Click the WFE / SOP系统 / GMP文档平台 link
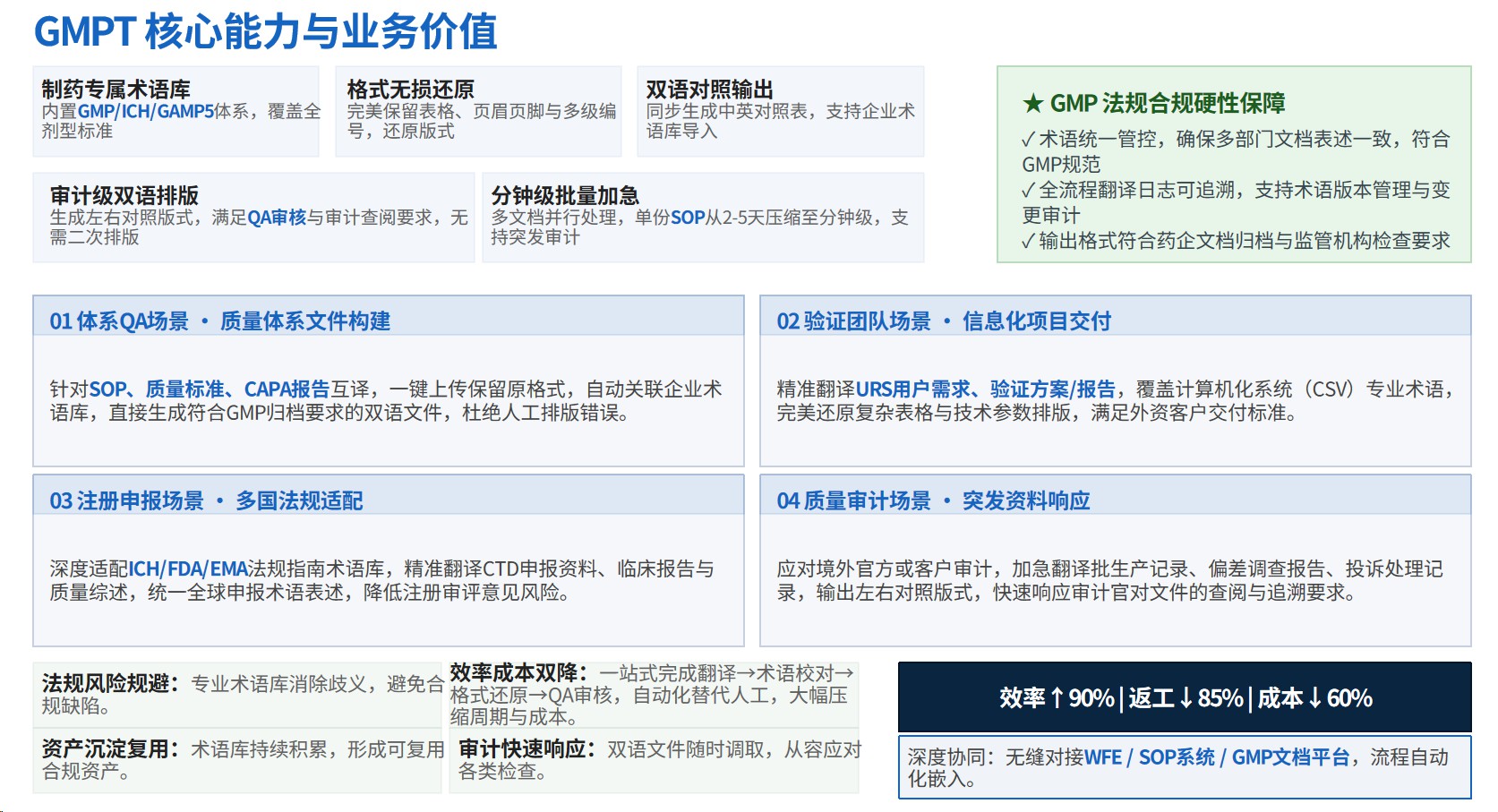Screen dimensions: 1498x812 1217,757
